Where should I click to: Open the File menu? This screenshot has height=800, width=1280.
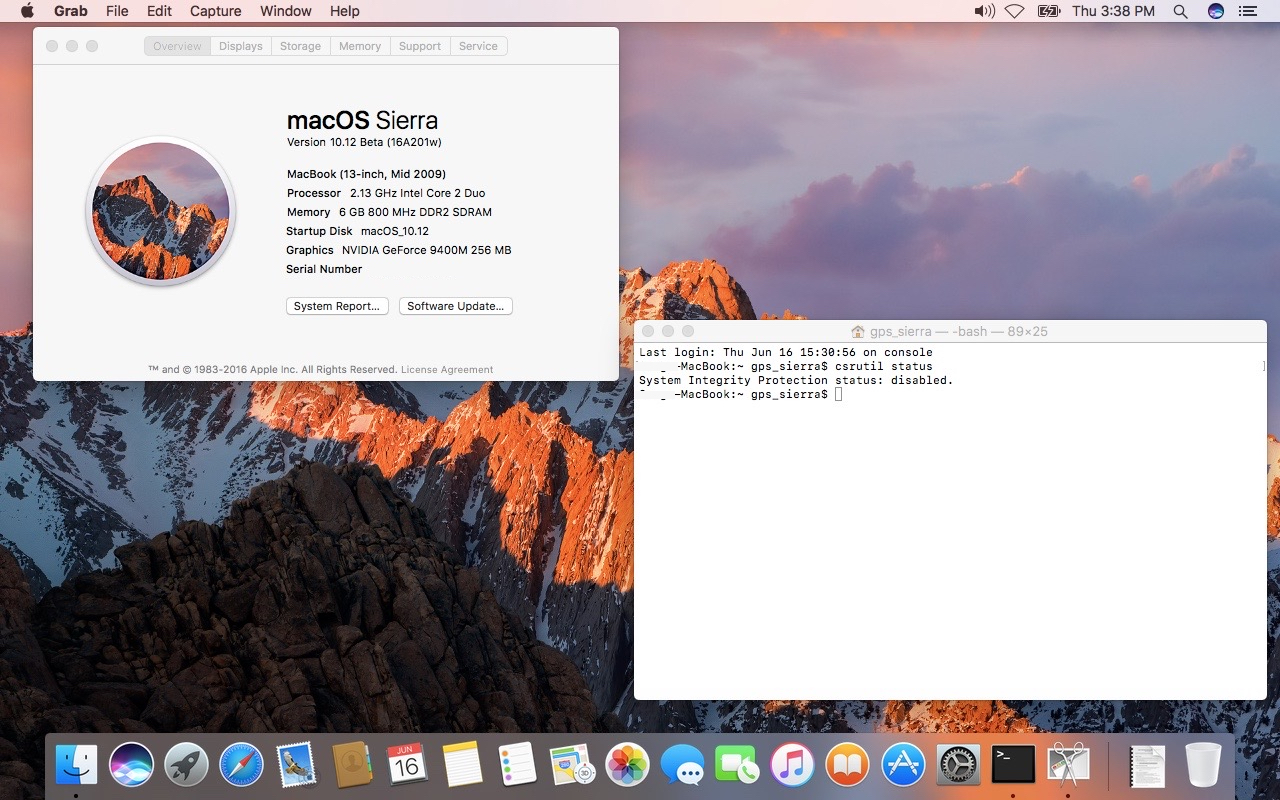click(x=117, y=11)
